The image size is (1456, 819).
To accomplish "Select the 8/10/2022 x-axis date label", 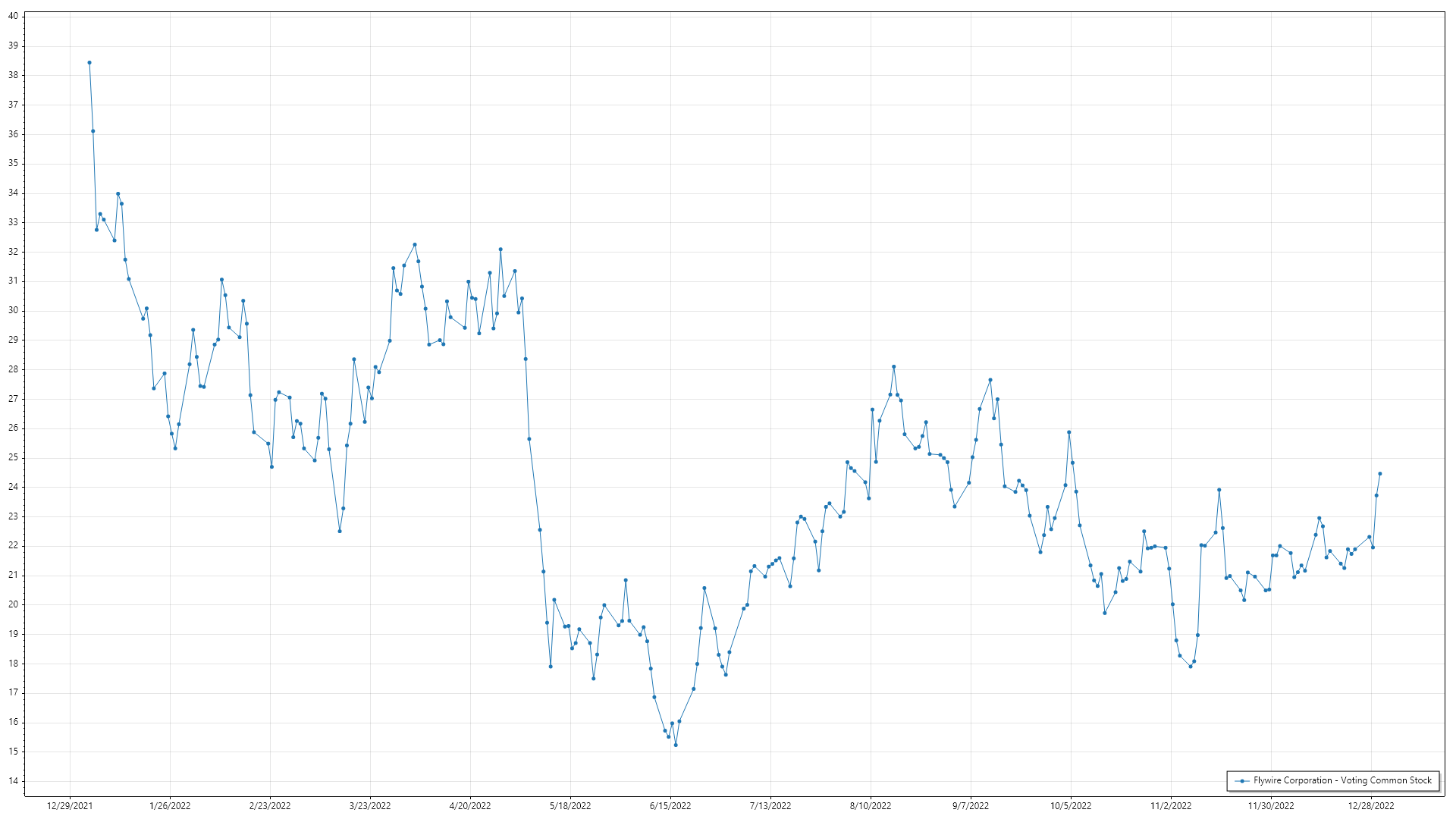I will point(871,806).
